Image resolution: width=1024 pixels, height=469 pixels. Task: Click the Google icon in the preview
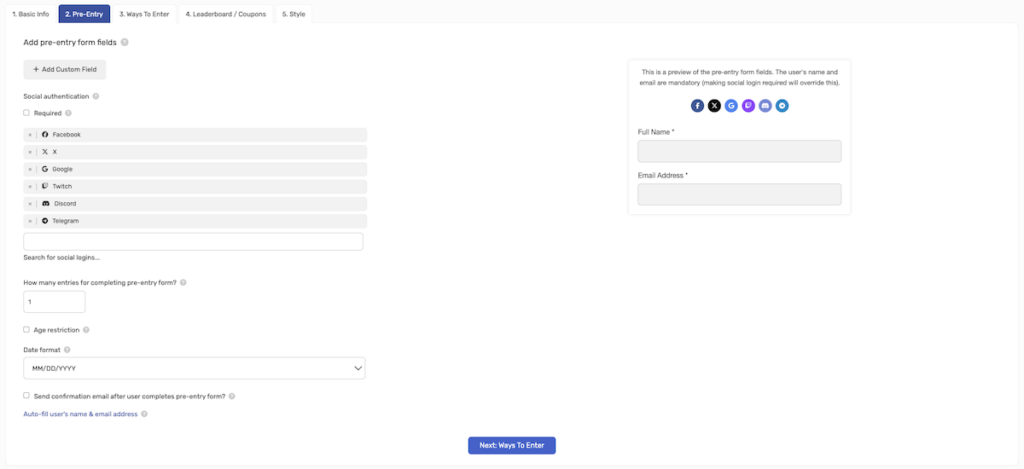[731, 106]
